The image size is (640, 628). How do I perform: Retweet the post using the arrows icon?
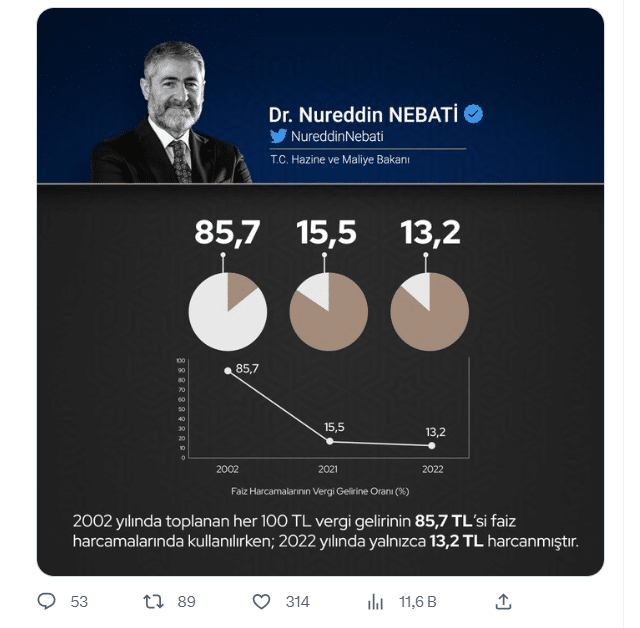153,601
